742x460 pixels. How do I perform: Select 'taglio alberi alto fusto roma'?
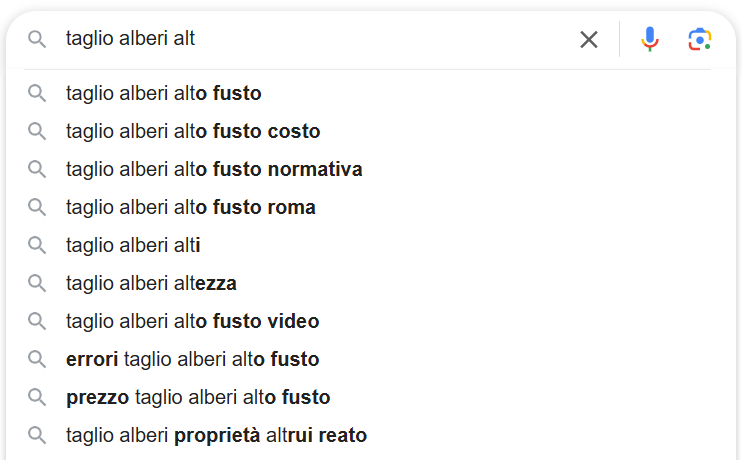pos(190,208)
